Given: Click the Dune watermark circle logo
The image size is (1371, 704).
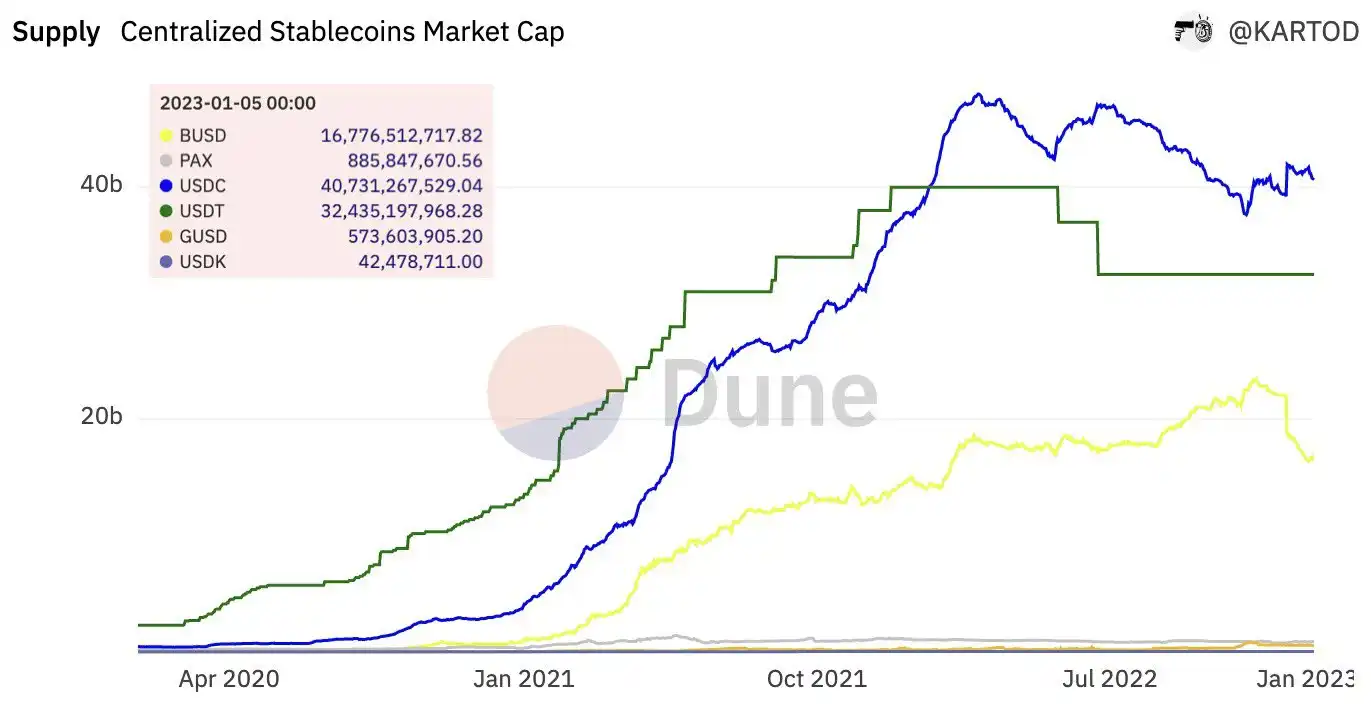Looking at the screenshot, I should tap(556, 393).
